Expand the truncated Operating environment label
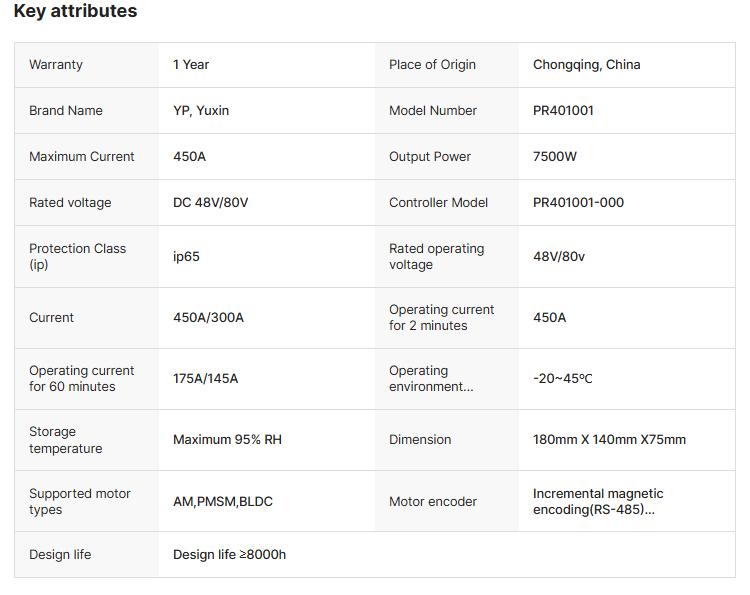 pyautogui.click(x=431, y=378)
